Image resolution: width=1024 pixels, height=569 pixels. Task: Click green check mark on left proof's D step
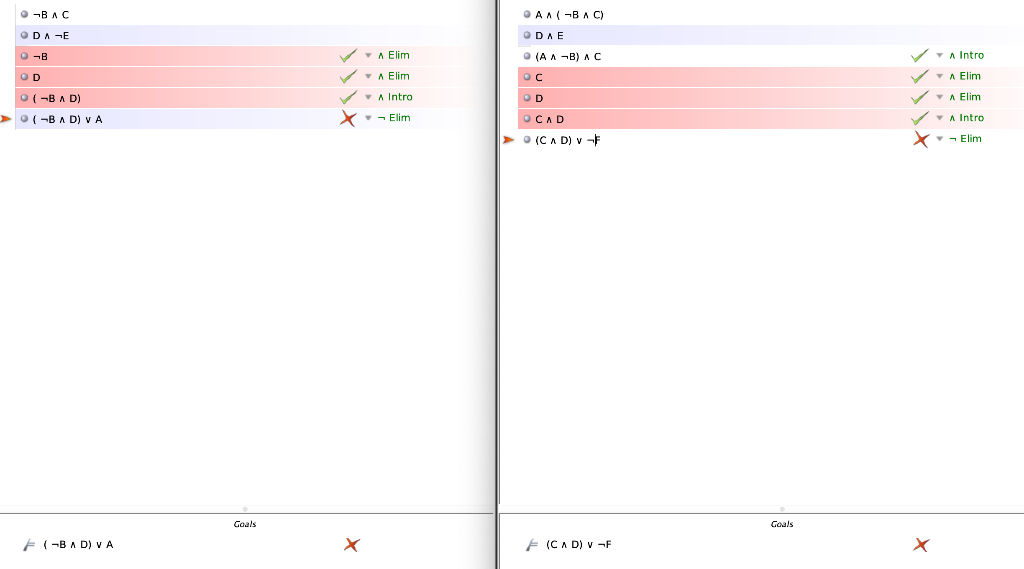[x=348, y=77]
